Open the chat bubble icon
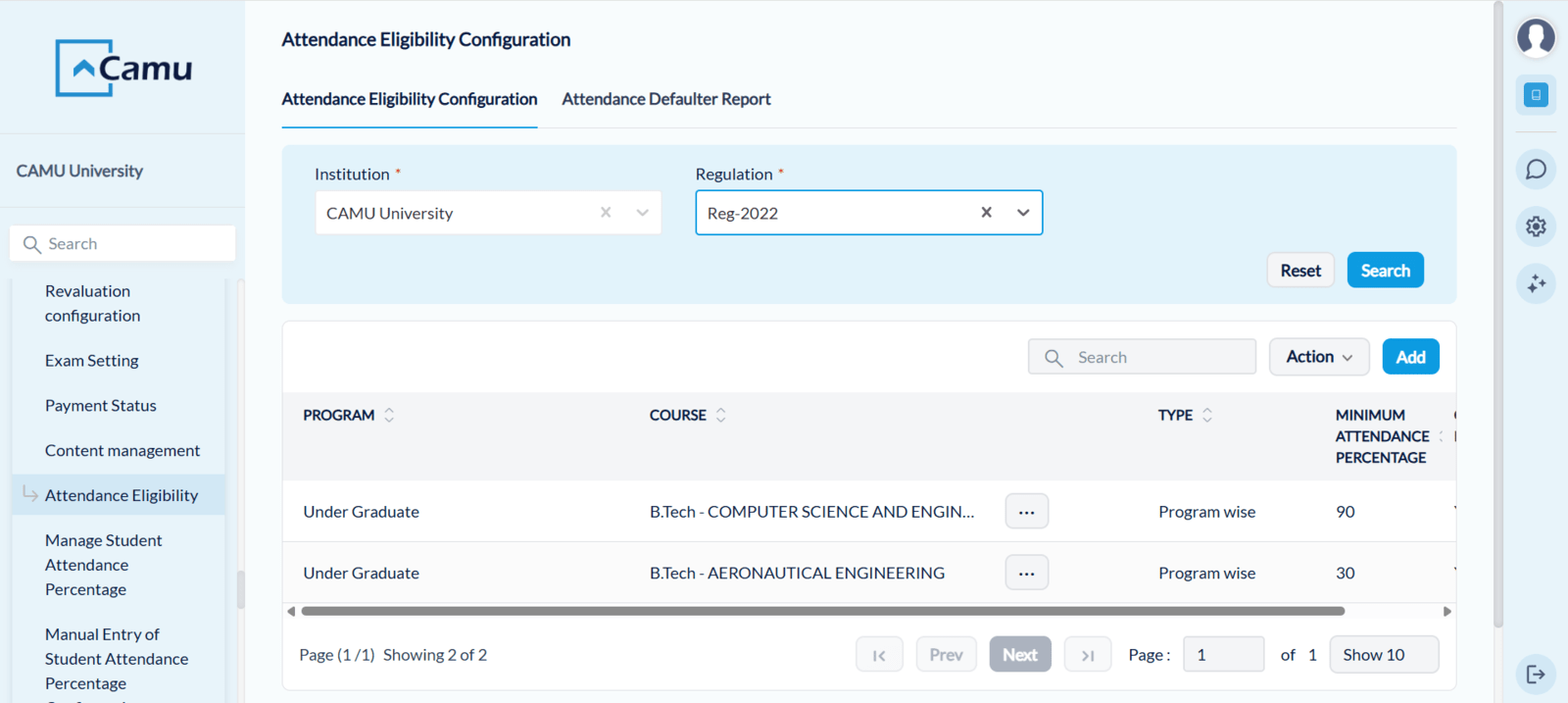 point(1536,169)
